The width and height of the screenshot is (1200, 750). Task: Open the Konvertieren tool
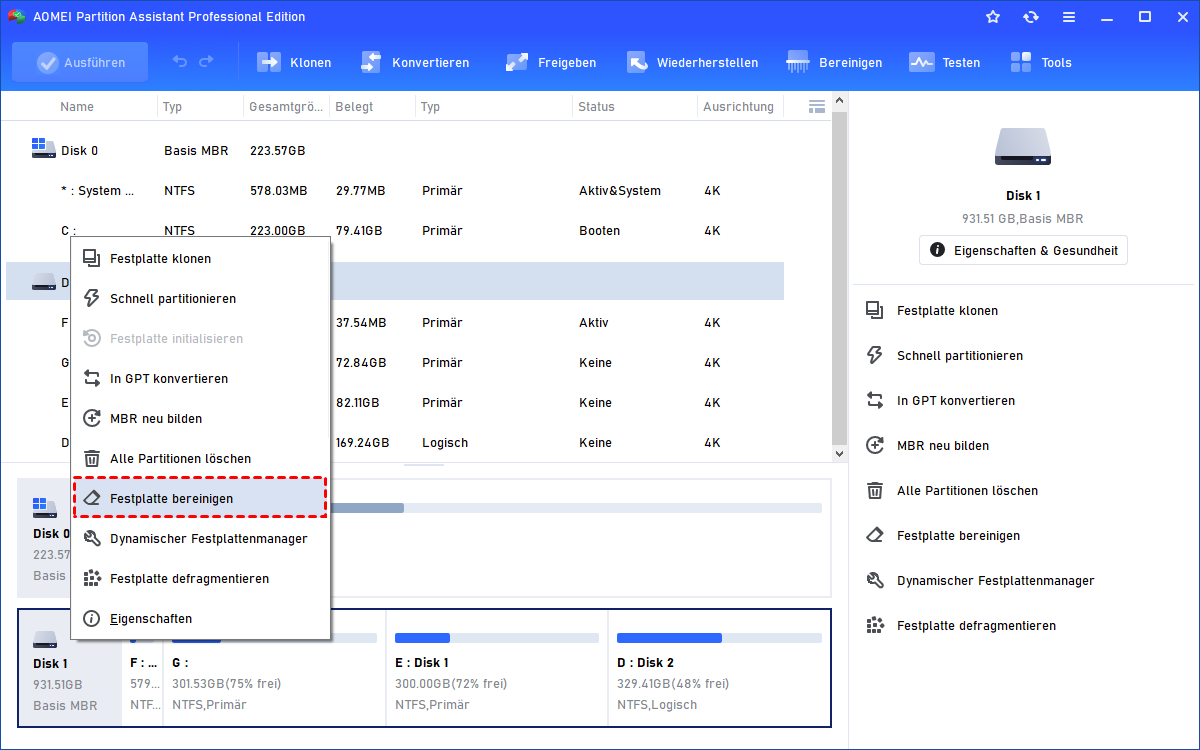pyautogui.click(x=371, y=62)
